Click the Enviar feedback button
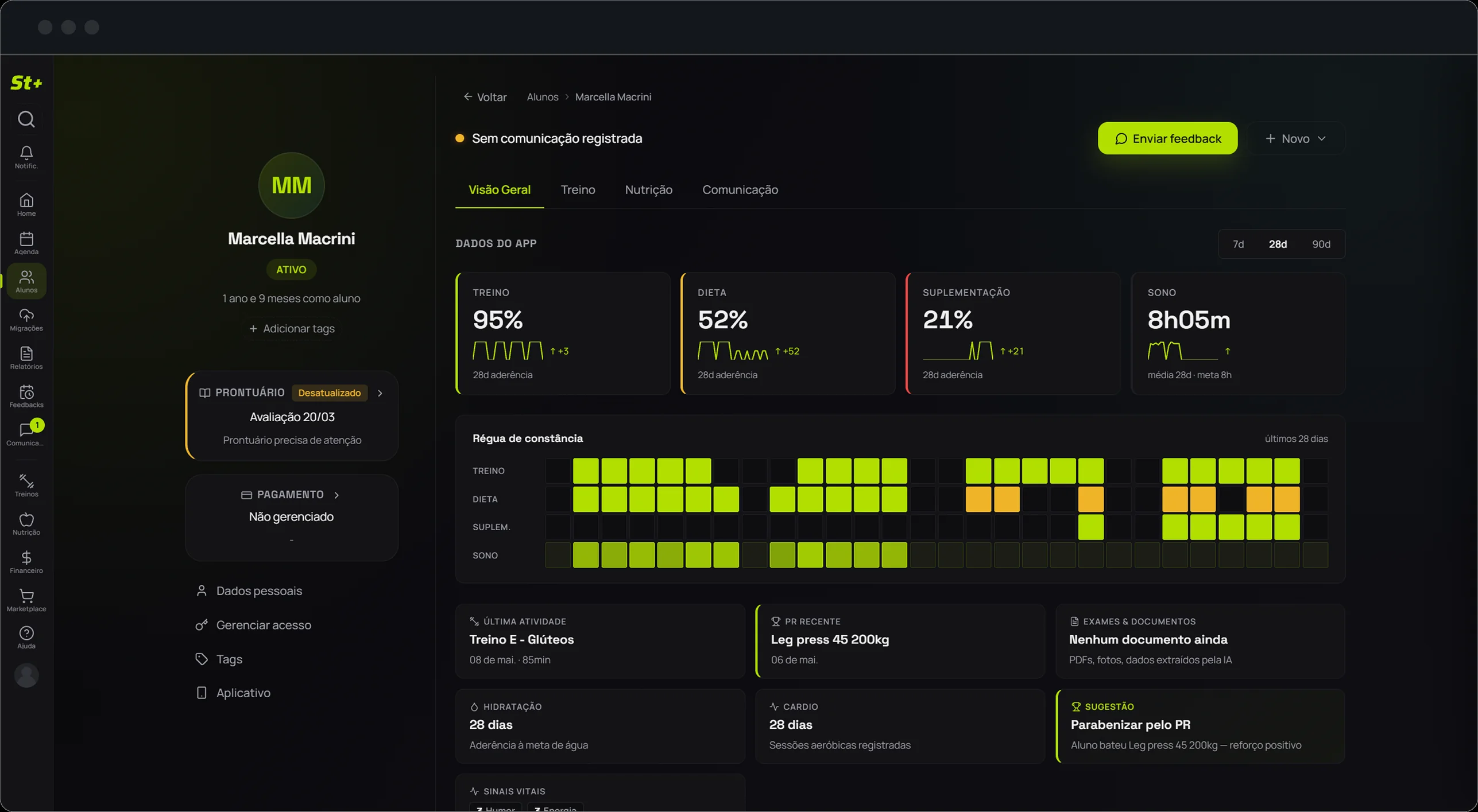The height and width of the screenshot is (812, 1478). pyautogui.click(x=1167, y=139)
